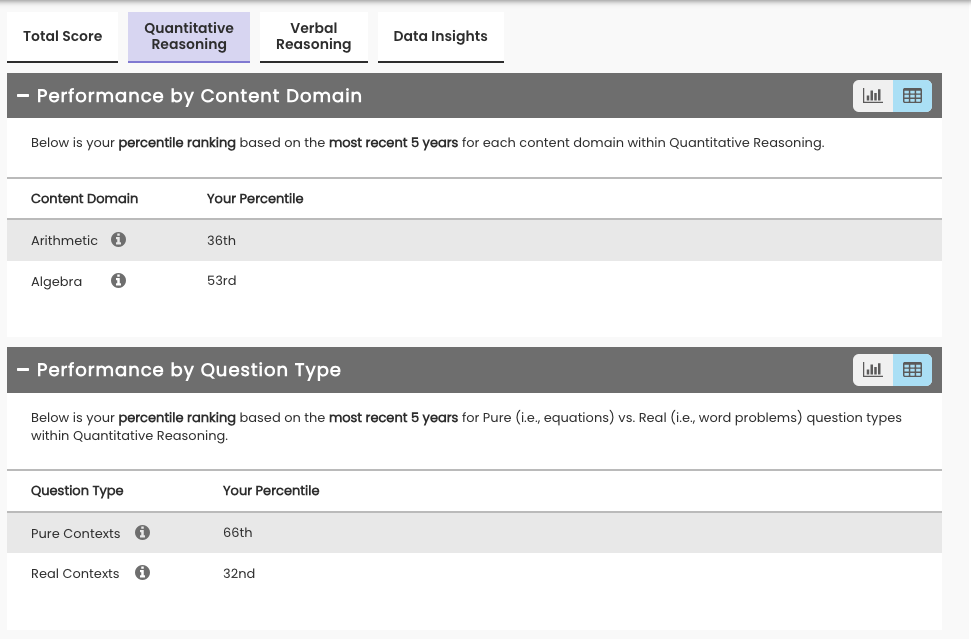Select table view icon in Question Type section

(912, 370)
